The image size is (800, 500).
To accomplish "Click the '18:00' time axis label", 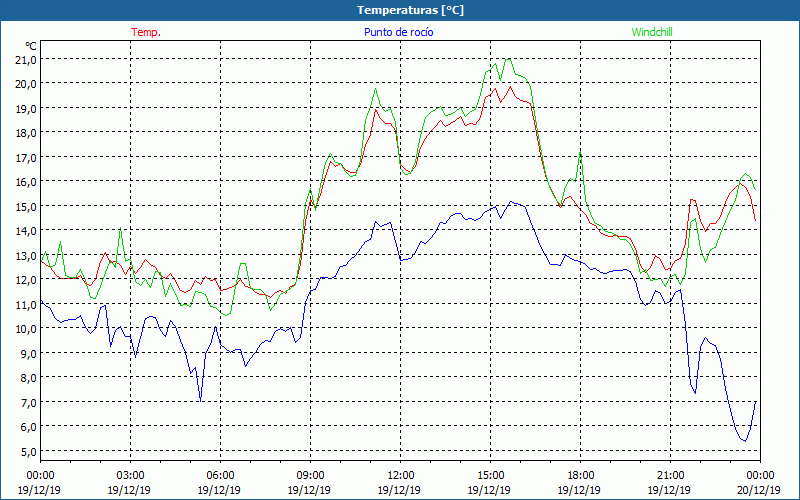I will click(580, 476).
